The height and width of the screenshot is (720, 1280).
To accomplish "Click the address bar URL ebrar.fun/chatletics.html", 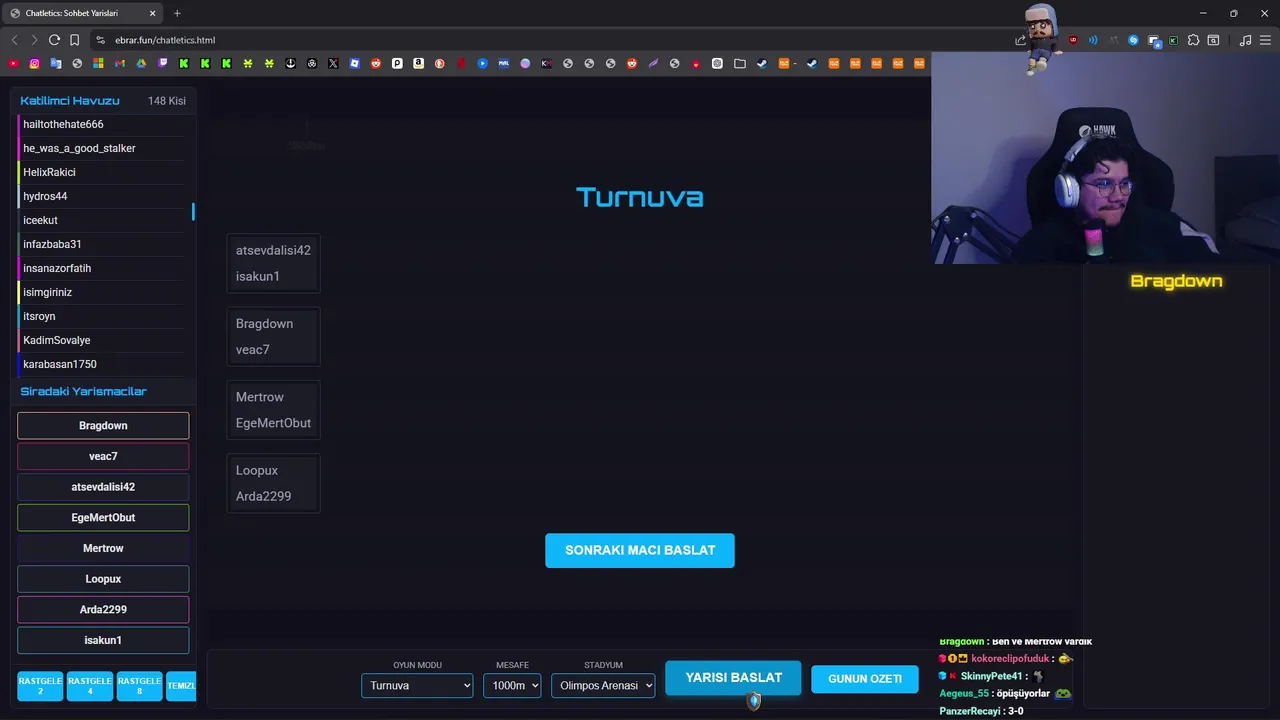I will point(165,40).
